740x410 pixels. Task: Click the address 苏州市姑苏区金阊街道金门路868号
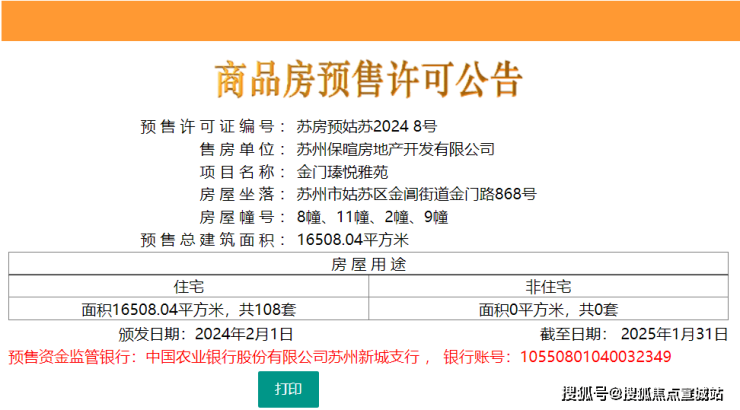pos(416,194)
